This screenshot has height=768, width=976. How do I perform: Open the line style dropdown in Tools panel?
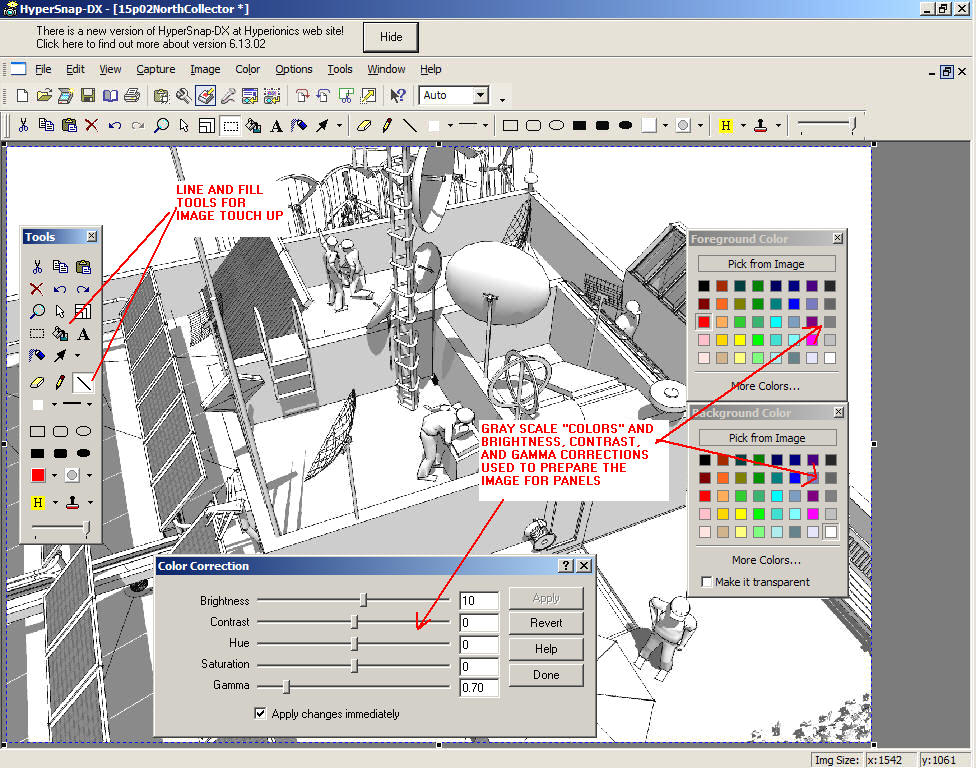click(x=90, y=405)
